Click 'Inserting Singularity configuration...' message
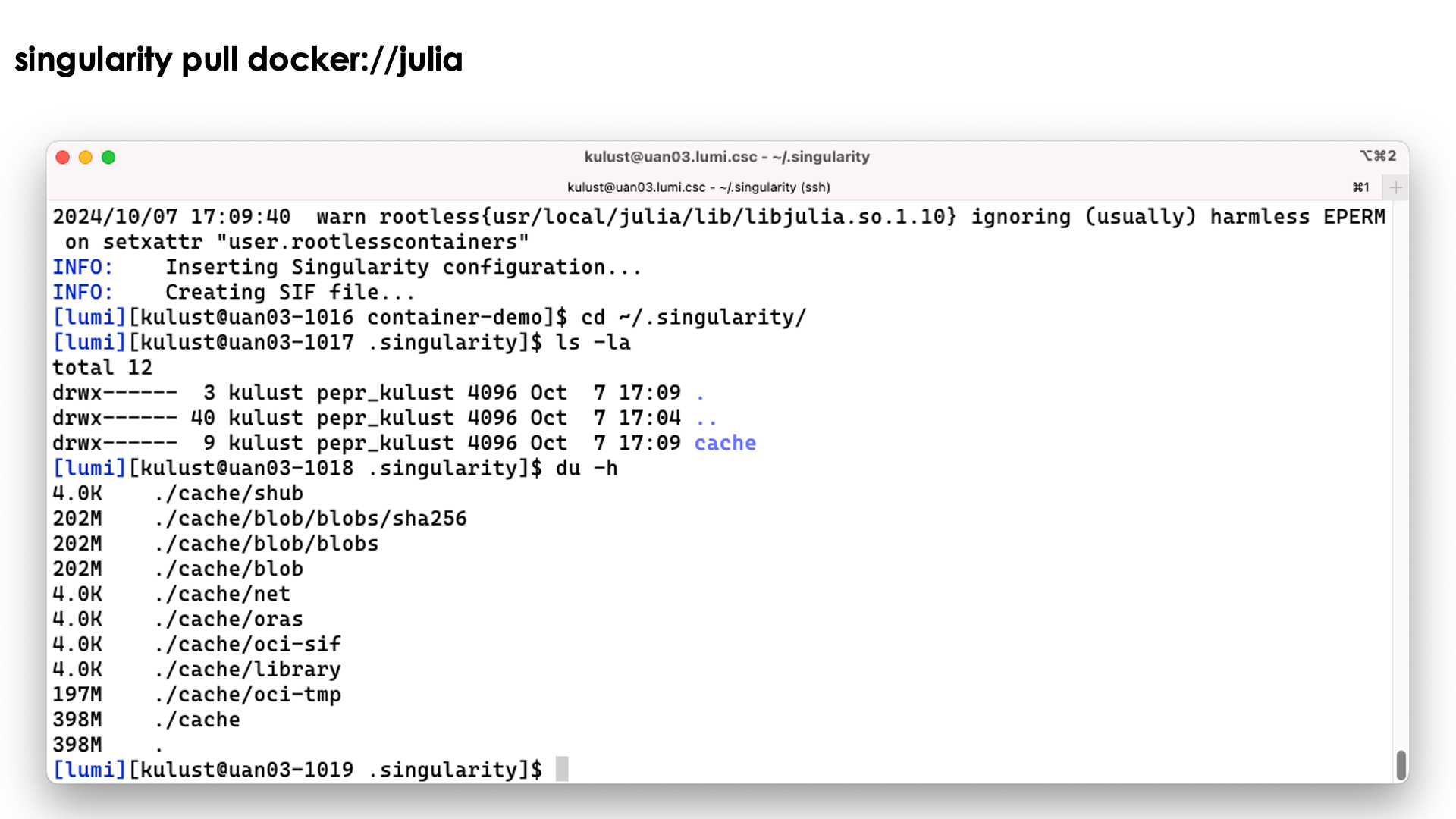The image size is (1456, 819). 403,268
